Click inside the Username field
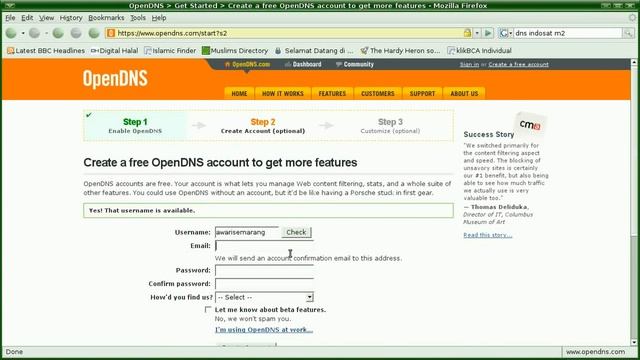 pyautogui.click(x=247, y=232)
